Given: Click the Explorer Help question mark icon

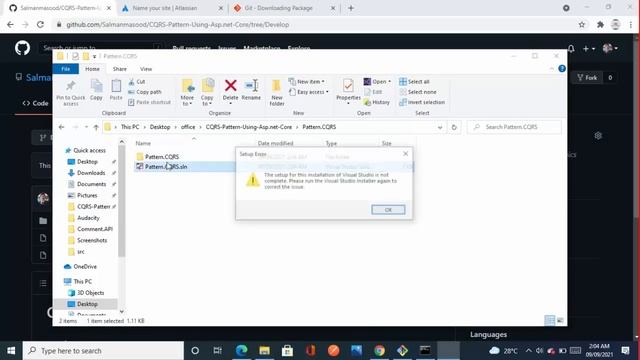Looking at the screenshot, I should coord(562,69).
